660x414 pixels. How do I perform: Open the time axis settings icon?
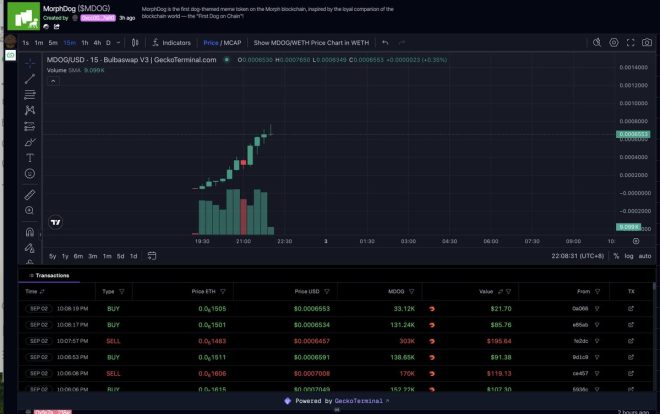pos(636,241)
